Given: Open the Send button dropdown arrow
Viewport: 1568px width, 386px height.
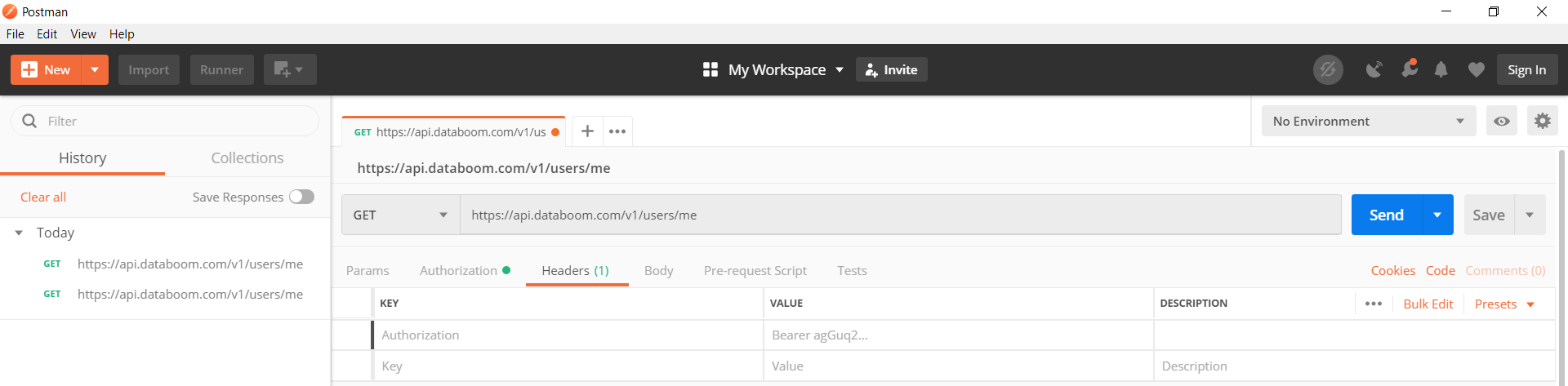Looking at the screenshot, I should [1437, 215].
